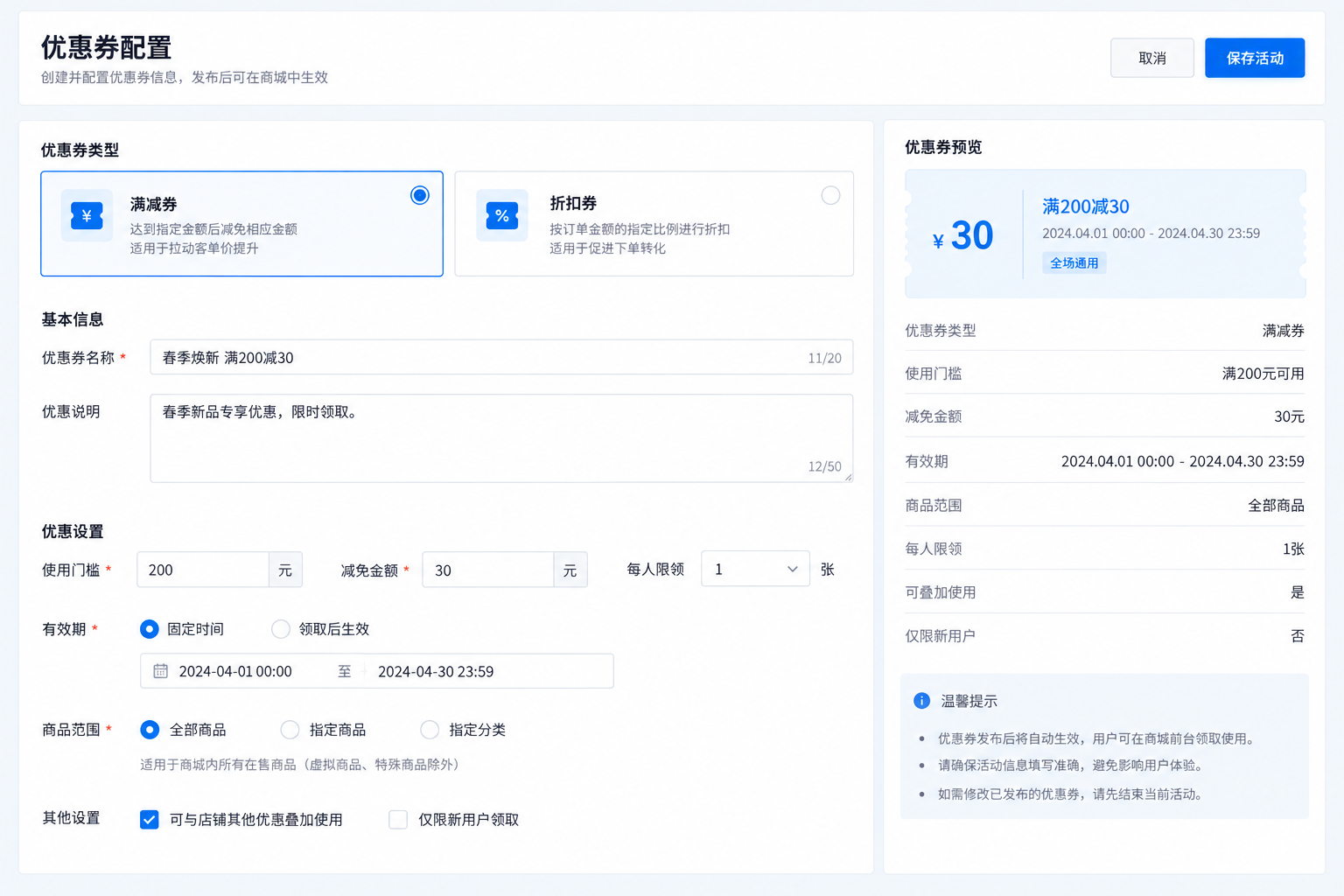Click the 1张 value in preview list
Image resolution: width=1344 pixels, height=896 pixels.
(1293, 549)
